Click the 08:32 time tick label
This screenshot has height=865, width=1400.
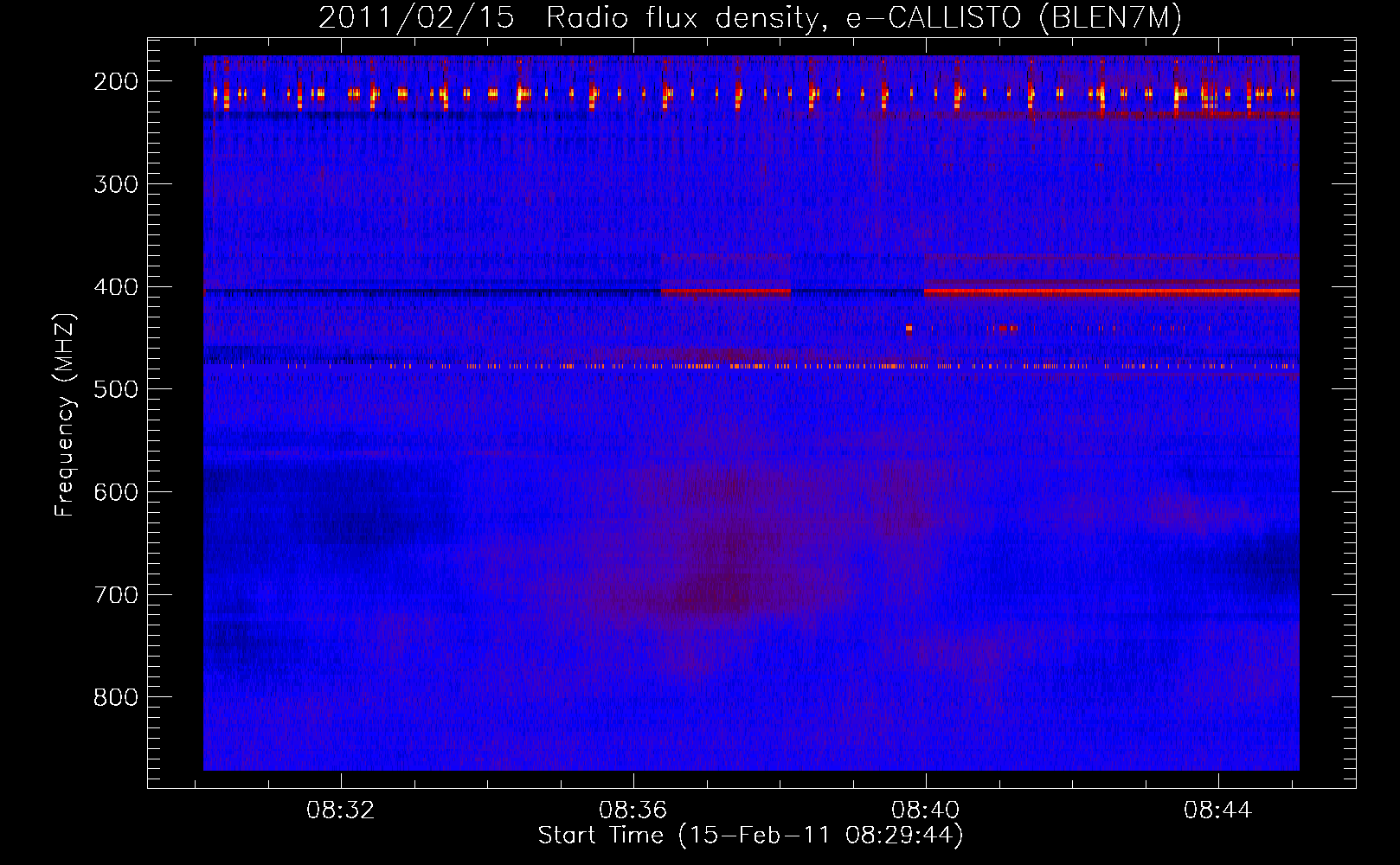[x=341, y=811]
